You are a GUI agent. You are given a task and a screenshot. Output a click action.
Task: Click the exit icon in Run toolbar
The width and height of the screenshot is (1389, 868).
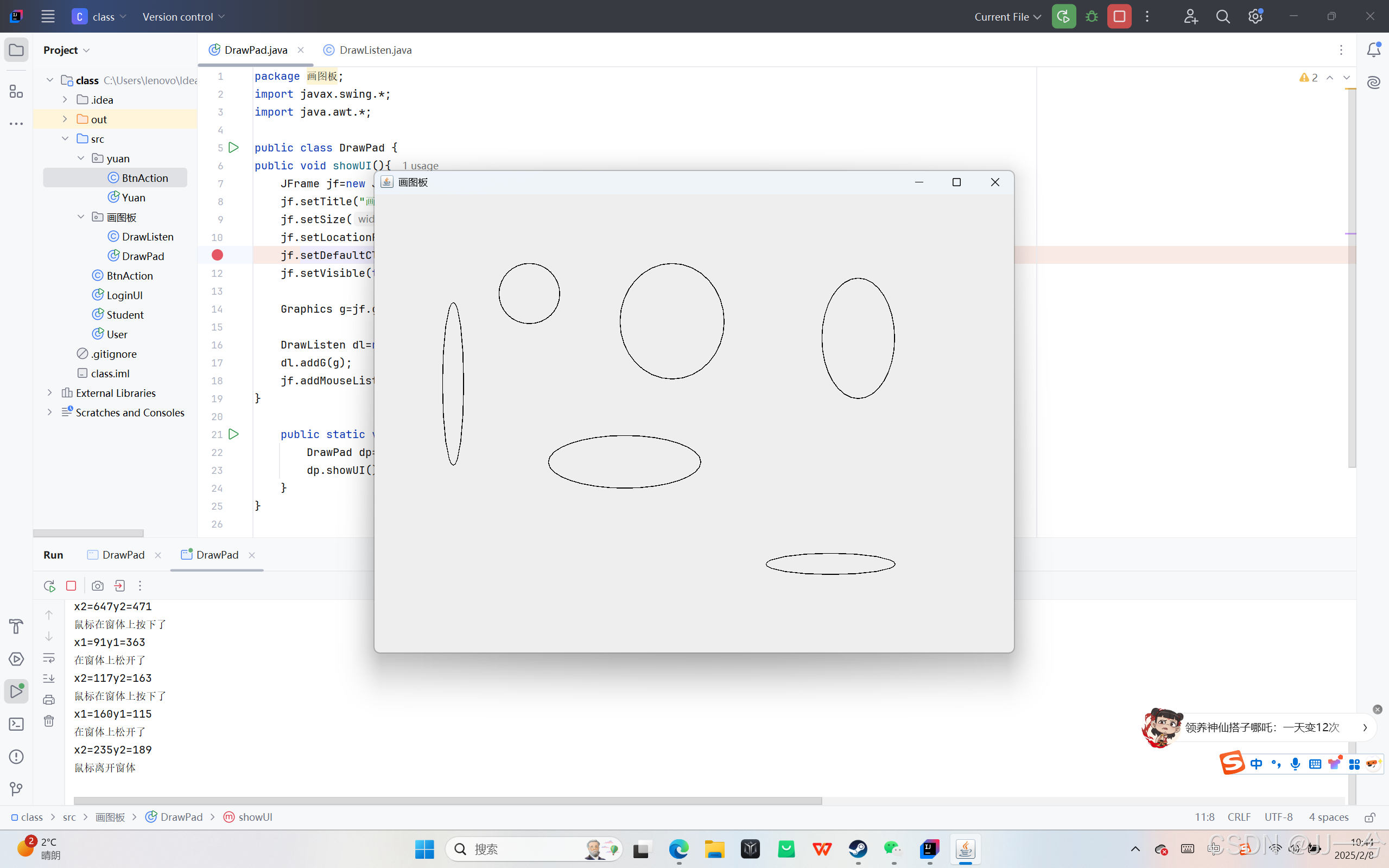pos(119,586)
